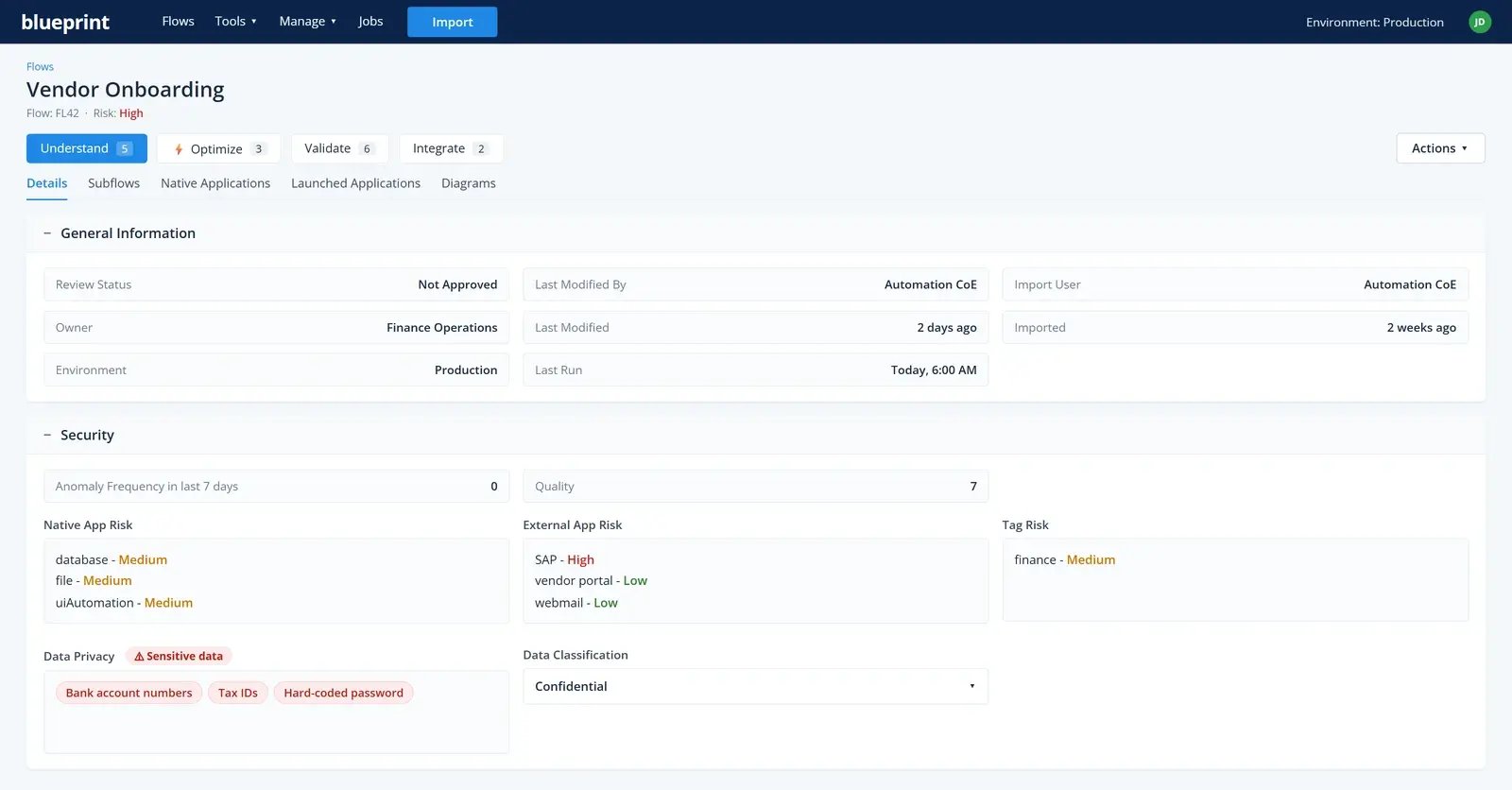Screen dimensions: 1512x790
Task: Click the Quality value 7 field
Action: point(755,487)
